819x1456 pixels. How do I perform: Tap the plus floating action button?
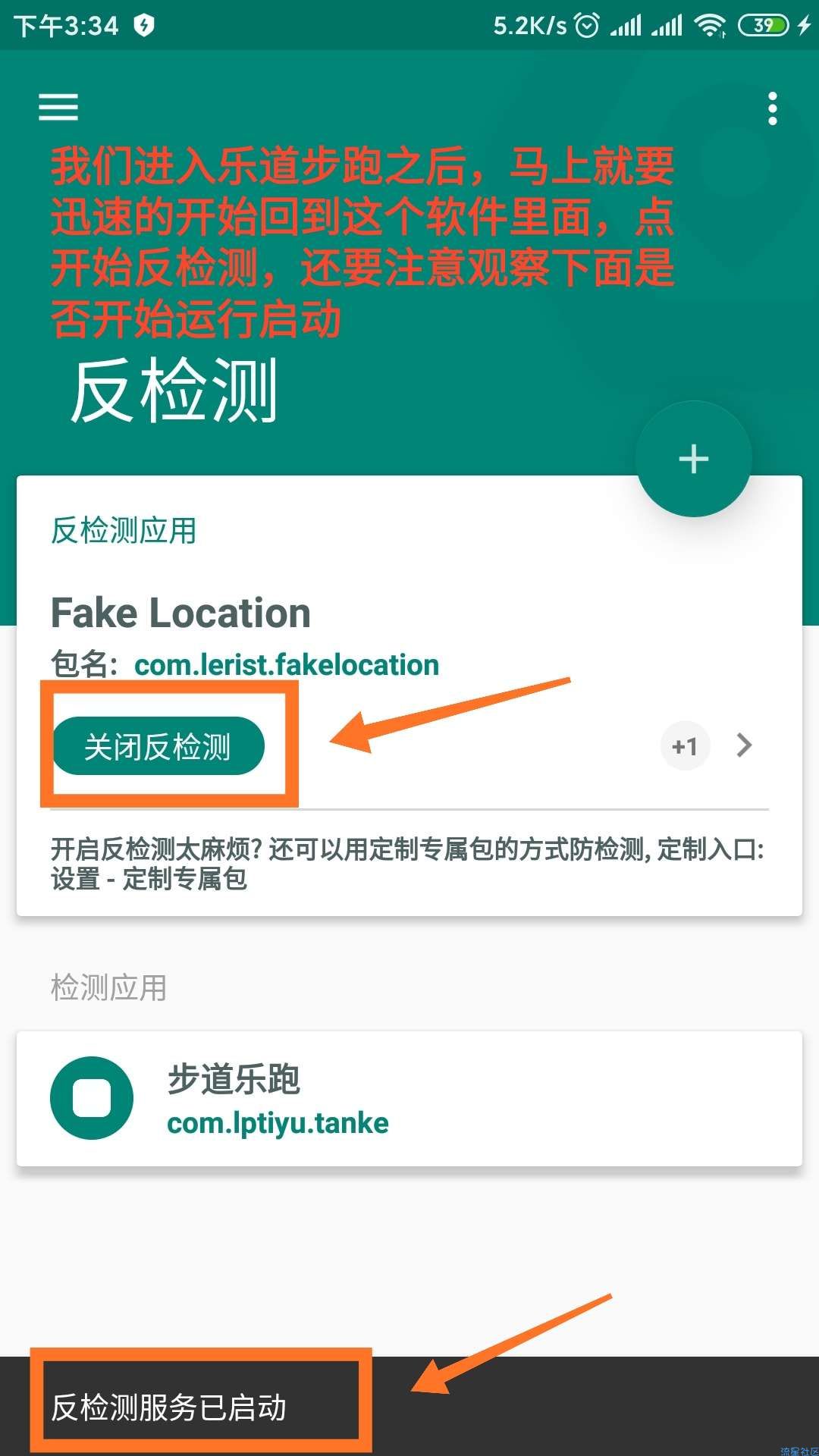coord(694,459)
